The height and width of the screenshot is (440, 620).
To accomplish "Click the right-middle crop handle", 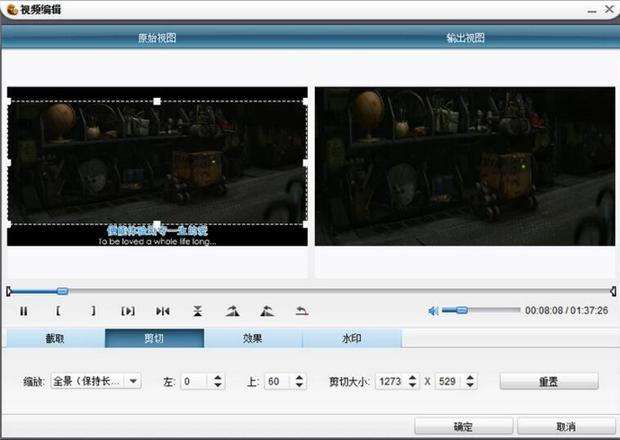I will coord(306,162).
